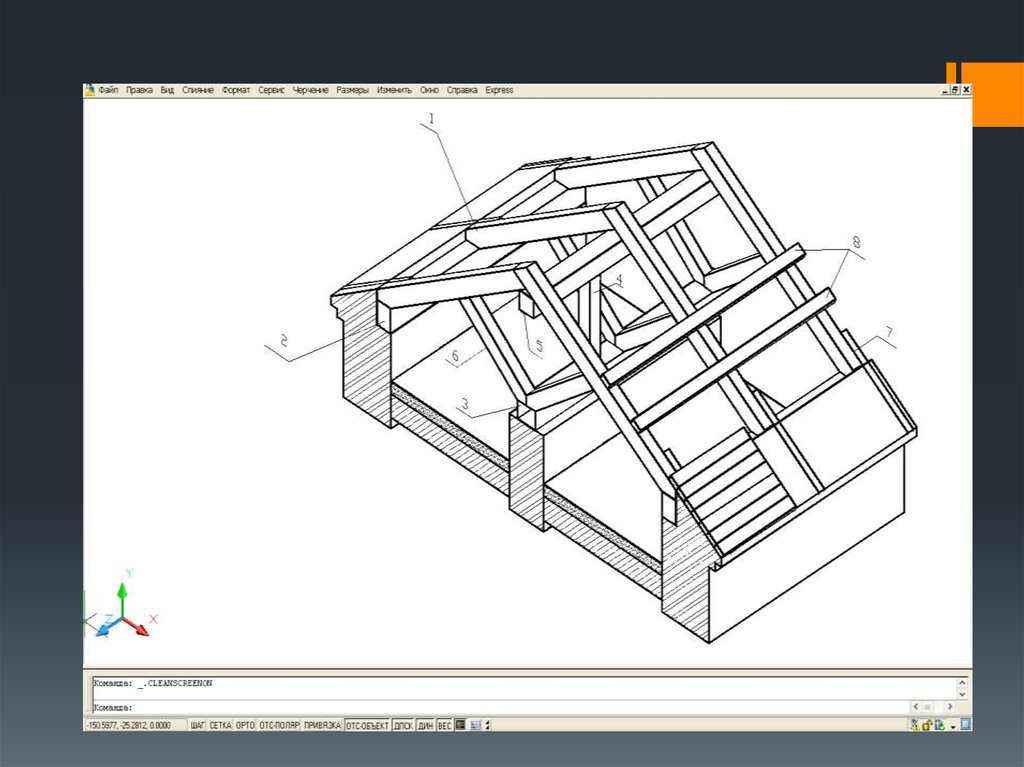1024x767 pixels.
Task: Click the coordinates readout in status bar
Action: [x=129, y=724]
